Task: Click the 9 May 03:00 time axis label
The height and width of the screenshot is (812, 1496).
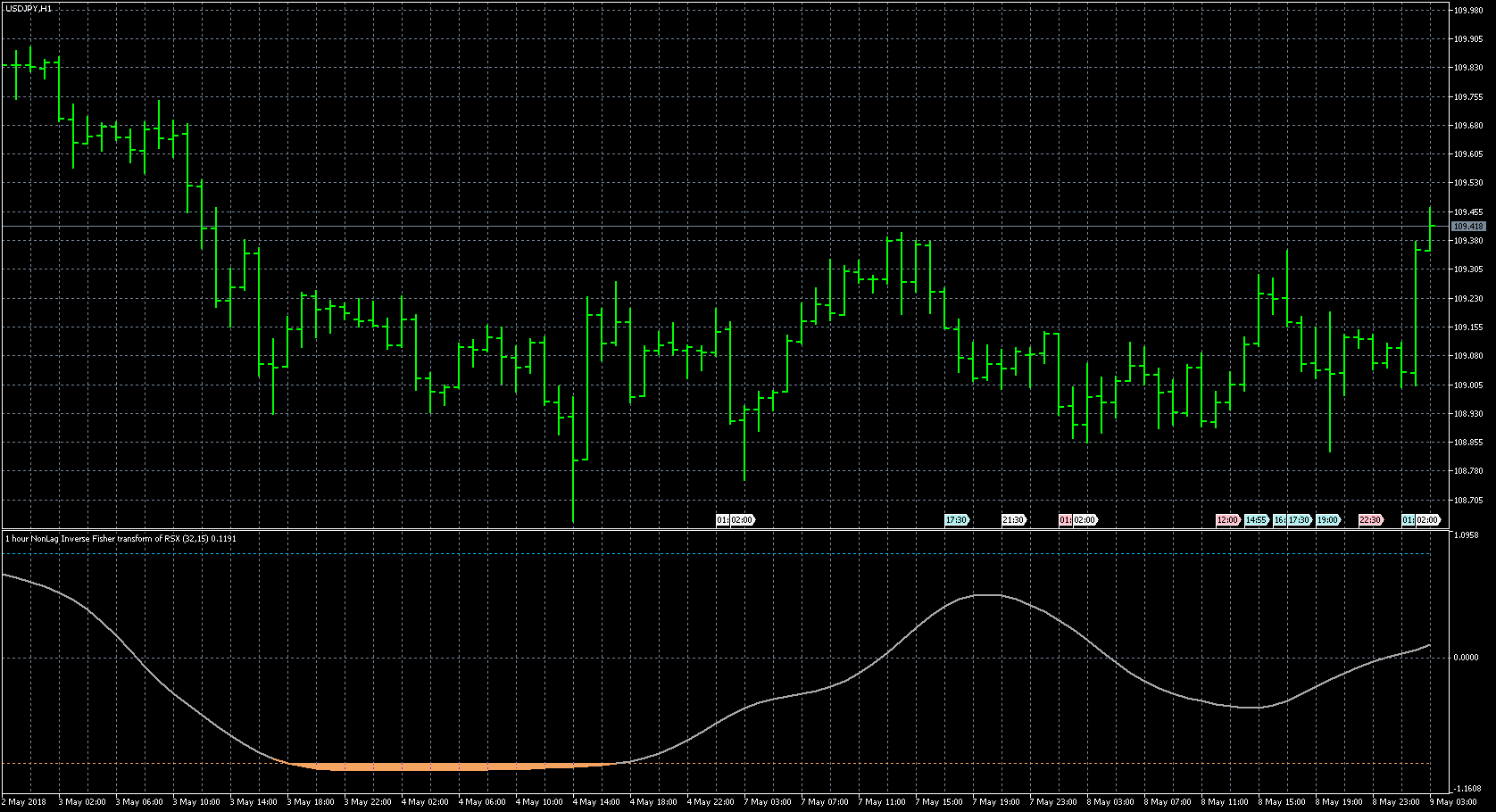Action: (1453, 802)
